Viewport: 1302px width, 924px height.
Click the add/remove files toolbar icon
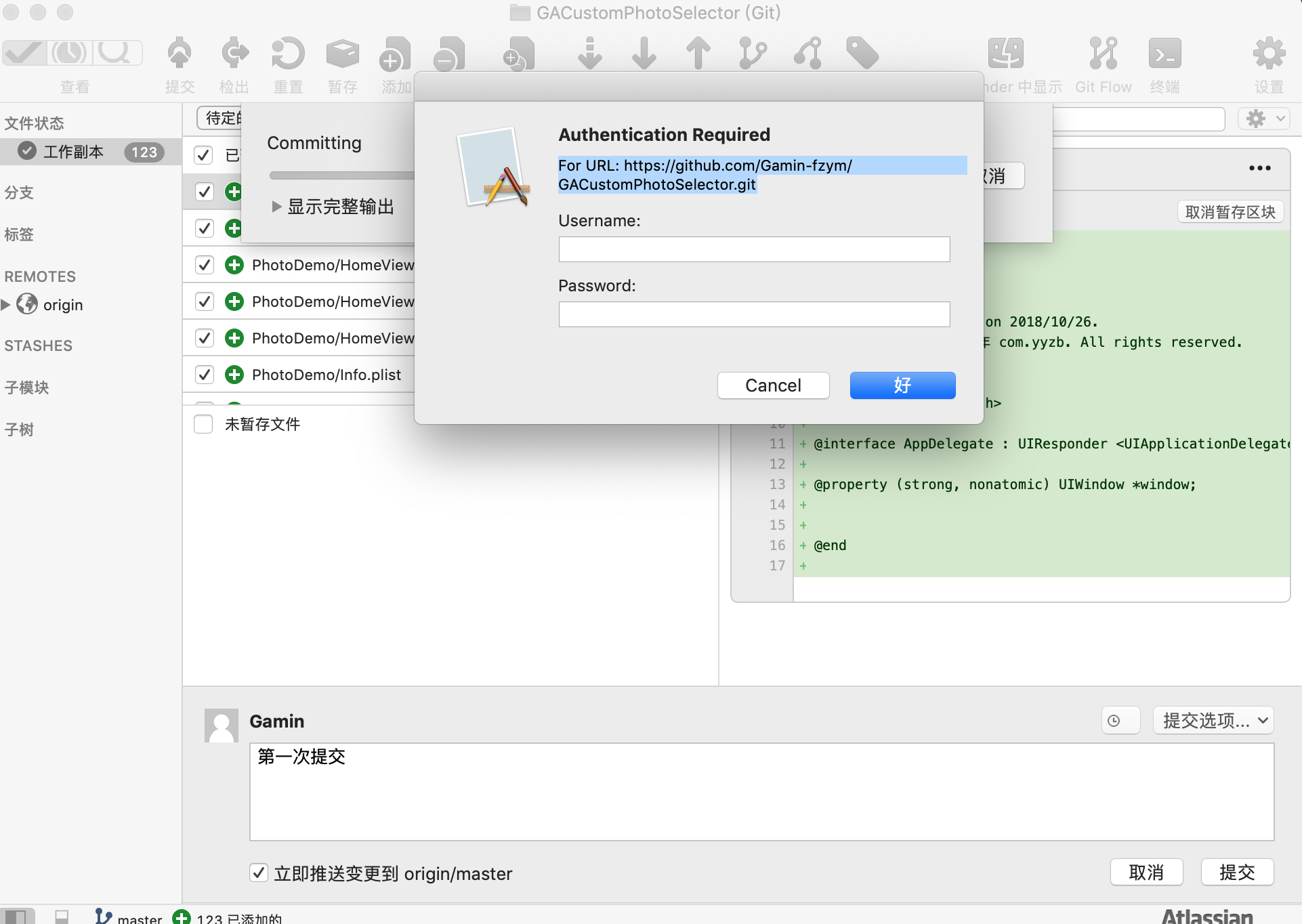click(519, 54)
